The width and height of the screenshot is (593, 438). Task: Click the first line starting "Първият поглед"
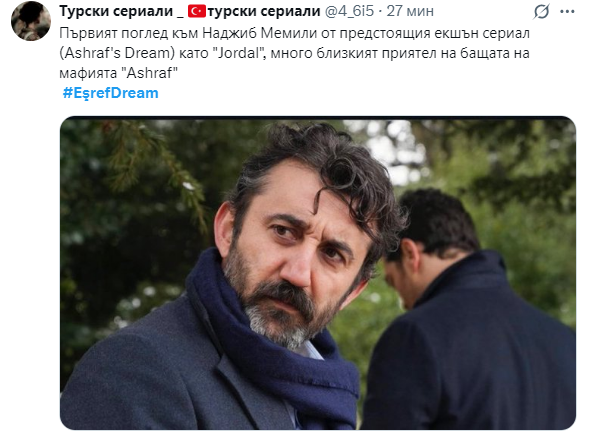click(x=294, y=34)
